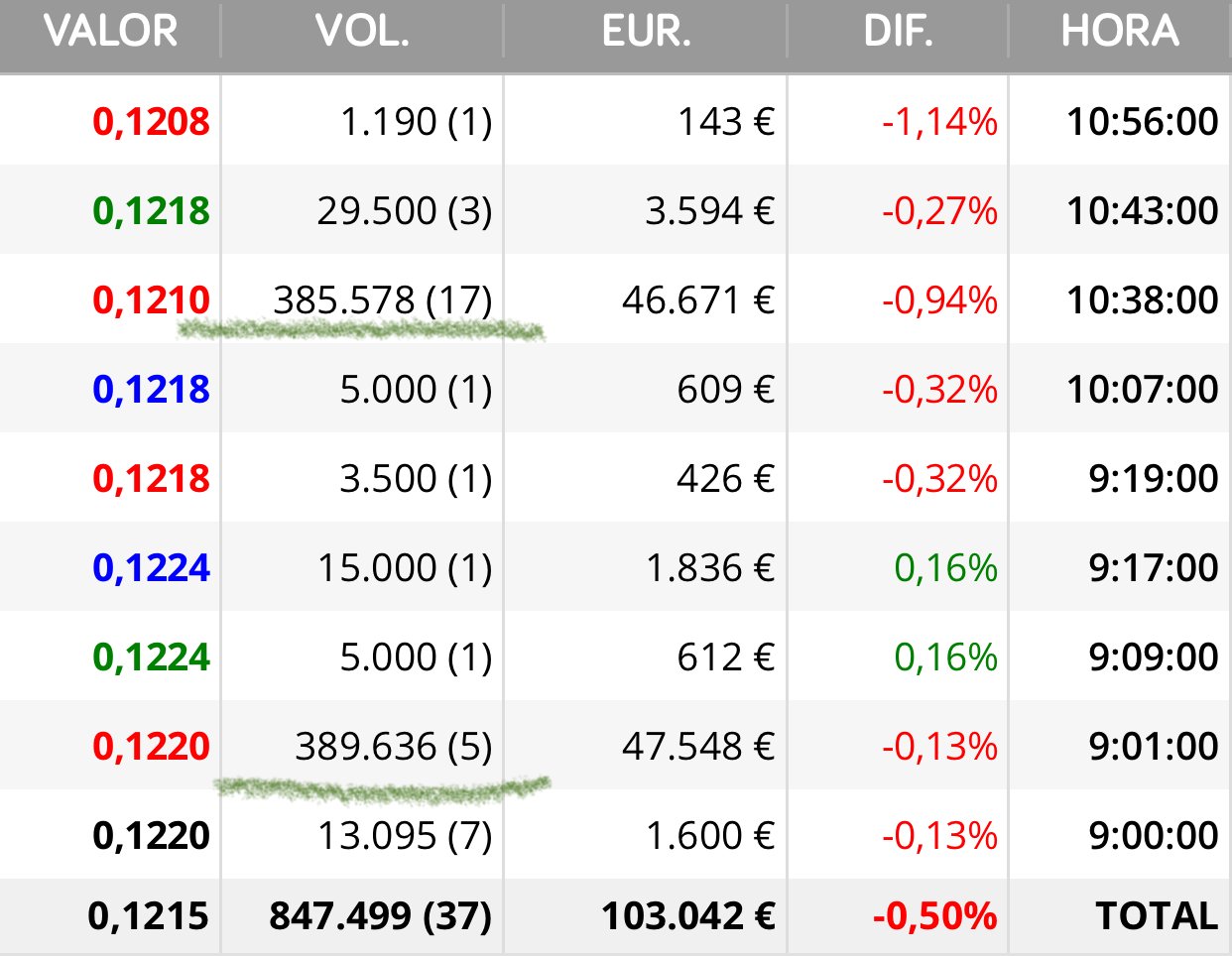Select the -1,14% difference cell
This screenshot has height=956, width=1232.
(x=939, y=121)
